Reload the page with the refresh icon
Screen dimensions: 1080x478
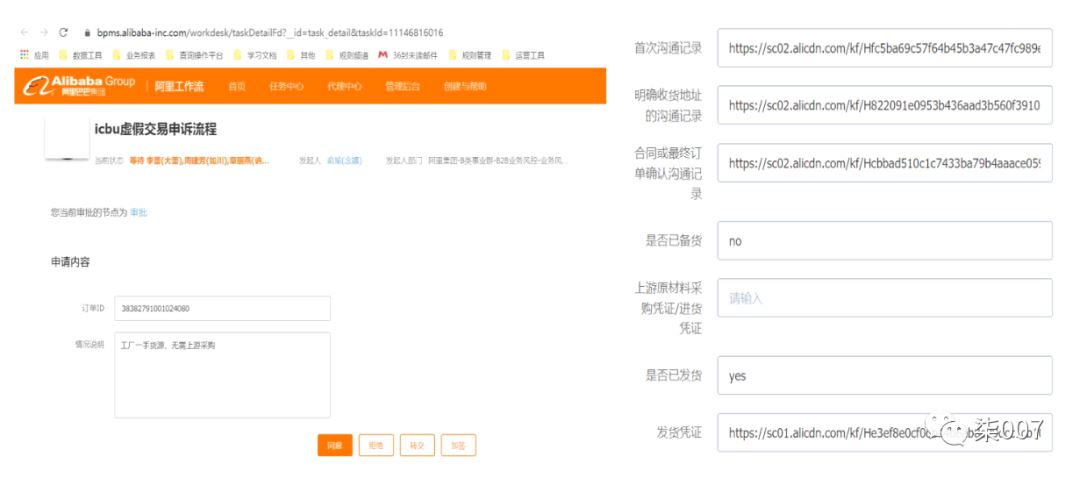(x=63, y=33)
